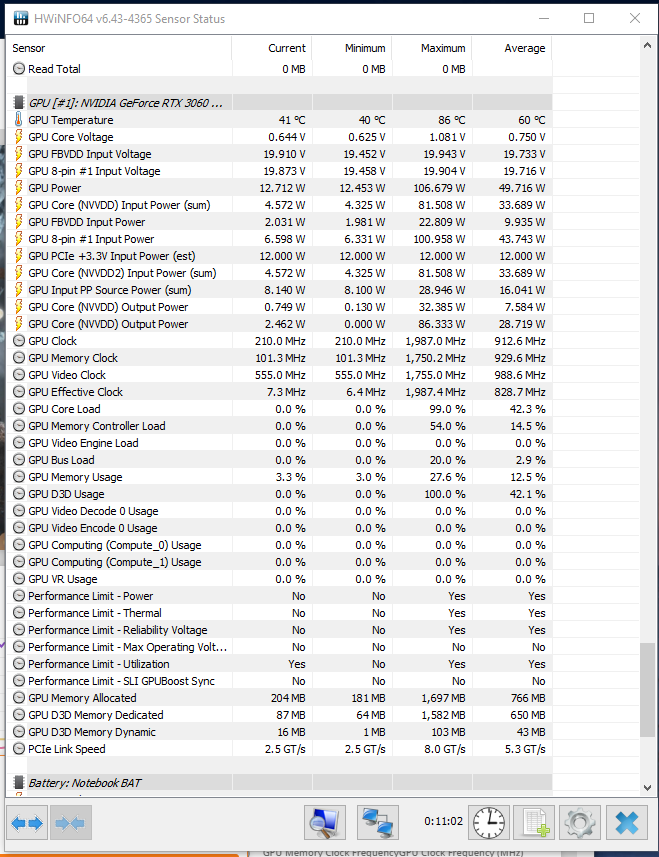Click the GPU Memory Allocated circle icon
Image resolution: width=659 pixels, height=857 pixels.
(19, 698)
